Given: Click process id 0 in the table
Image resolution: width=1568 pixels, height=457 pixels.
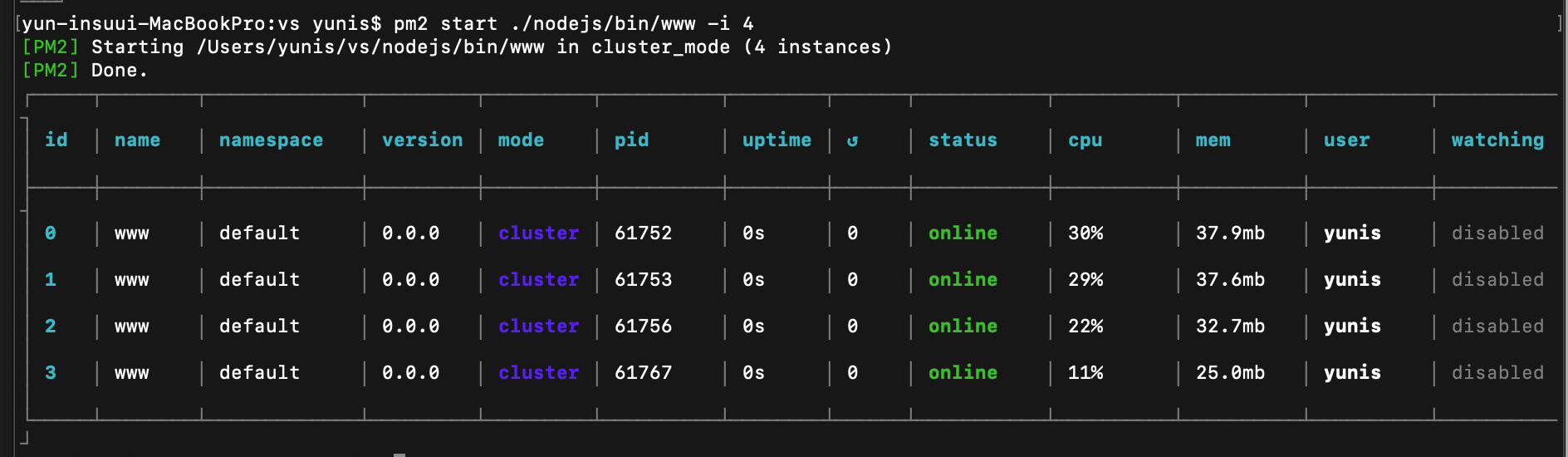Looking at the screenshot, I should pyautogui.click(x=51, y=233).
